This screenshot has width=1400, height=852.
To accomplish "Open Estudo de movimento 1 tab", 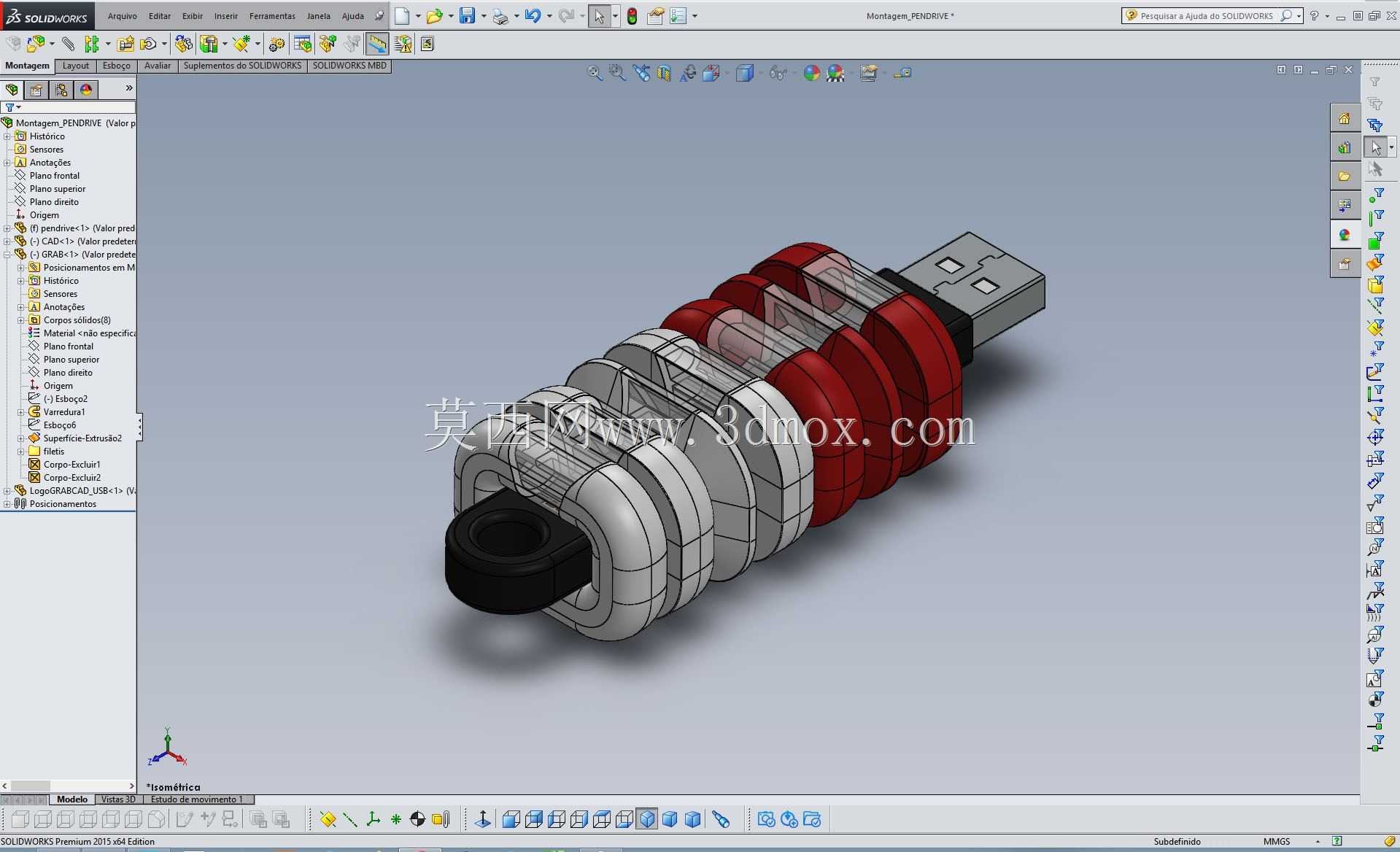I will [197, 799].
